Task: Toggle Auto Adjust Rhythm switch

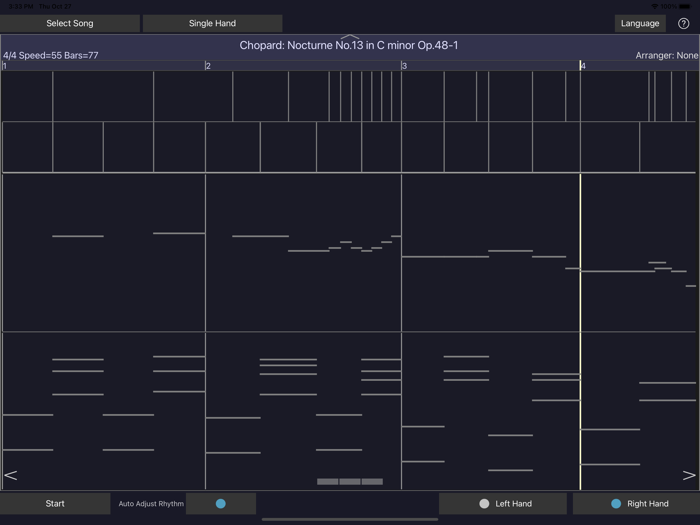Action: [x=221, y=504]
